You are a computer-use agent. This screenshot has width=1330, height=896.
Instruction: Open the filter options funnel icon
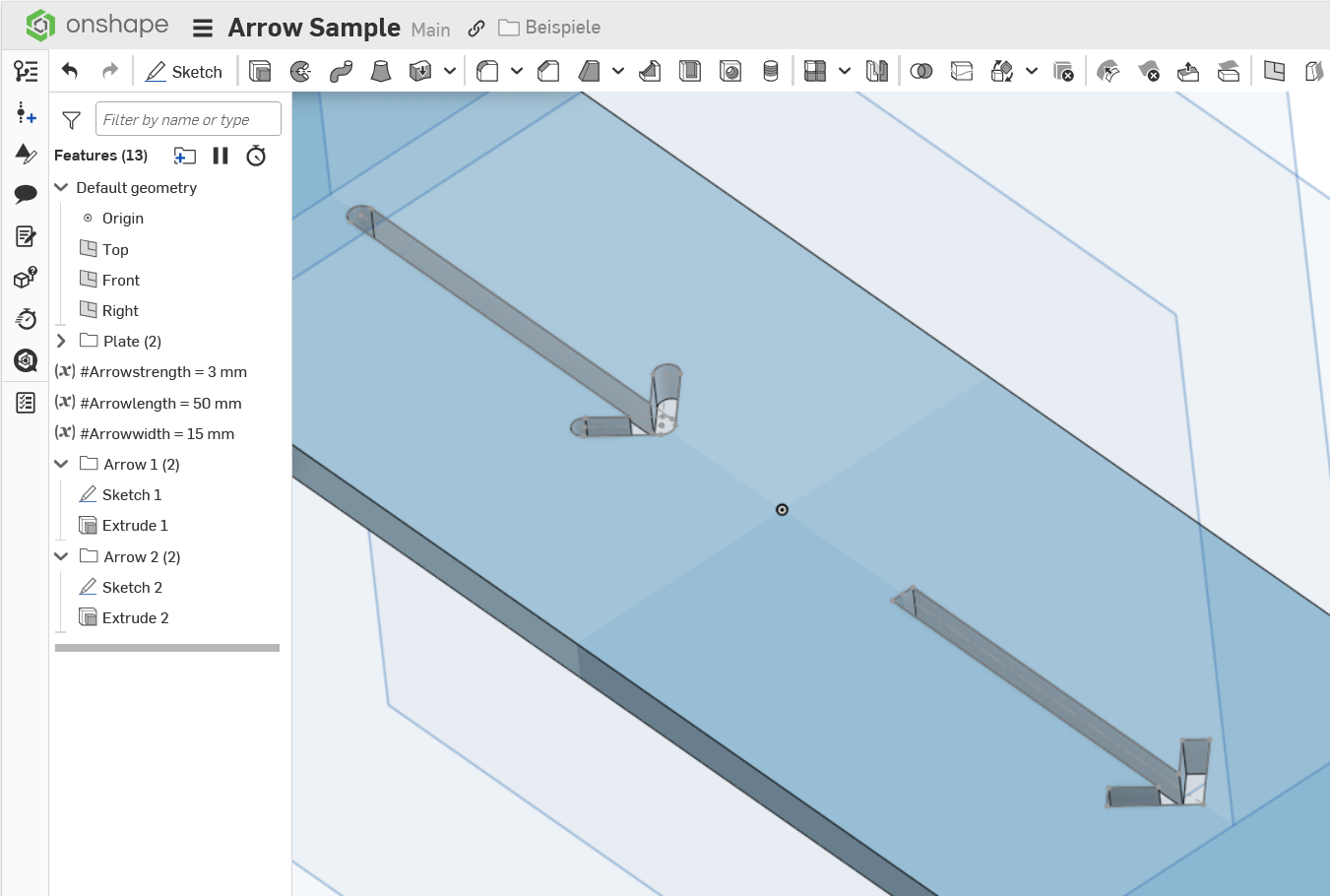coord(71,120)
